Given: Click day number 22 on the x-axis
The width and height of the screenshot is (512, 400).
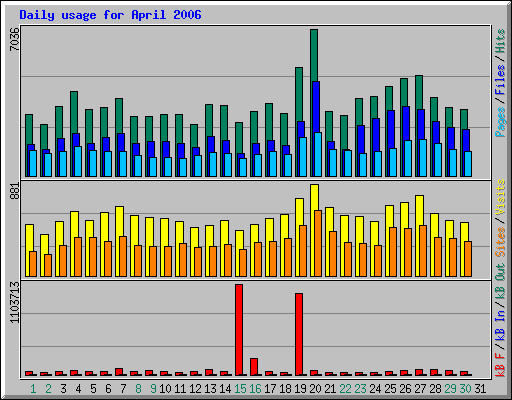Looking at the screenshot, I should click(345, 389).
